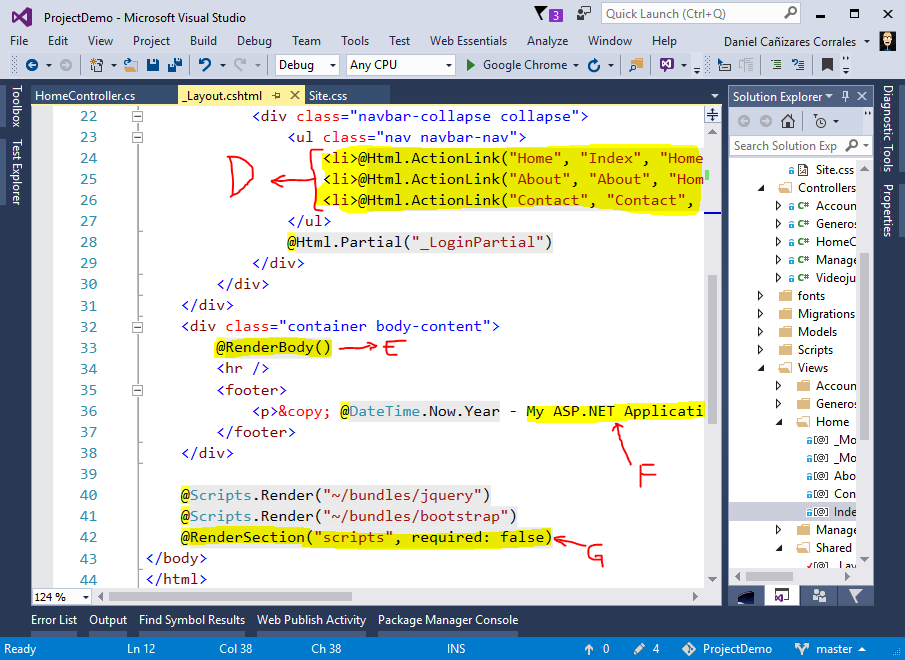Image resolution: width=905 pixels, height=660 pixels.
Task: Collapse the ul block at line 23
Action: pos(137,137)
